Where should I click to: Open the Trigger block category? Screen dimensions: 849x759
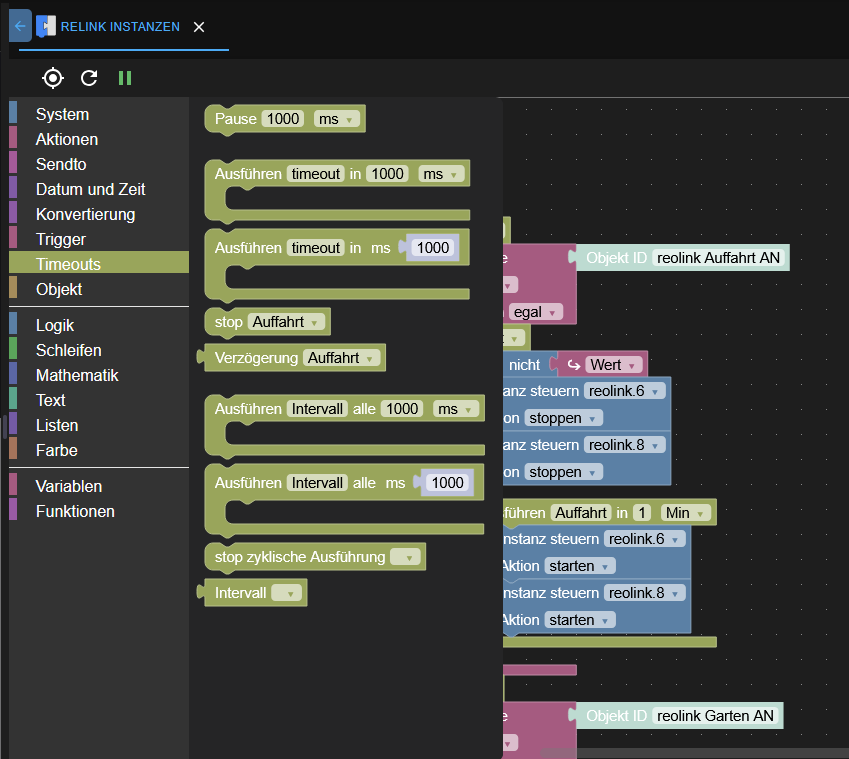61,239
